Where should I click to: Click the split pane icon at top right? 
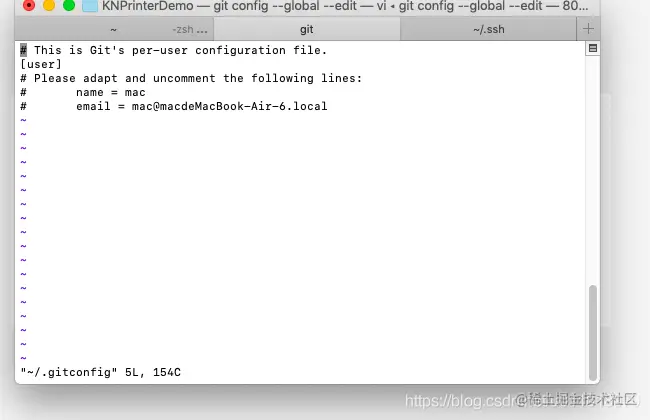click(593, 49)
